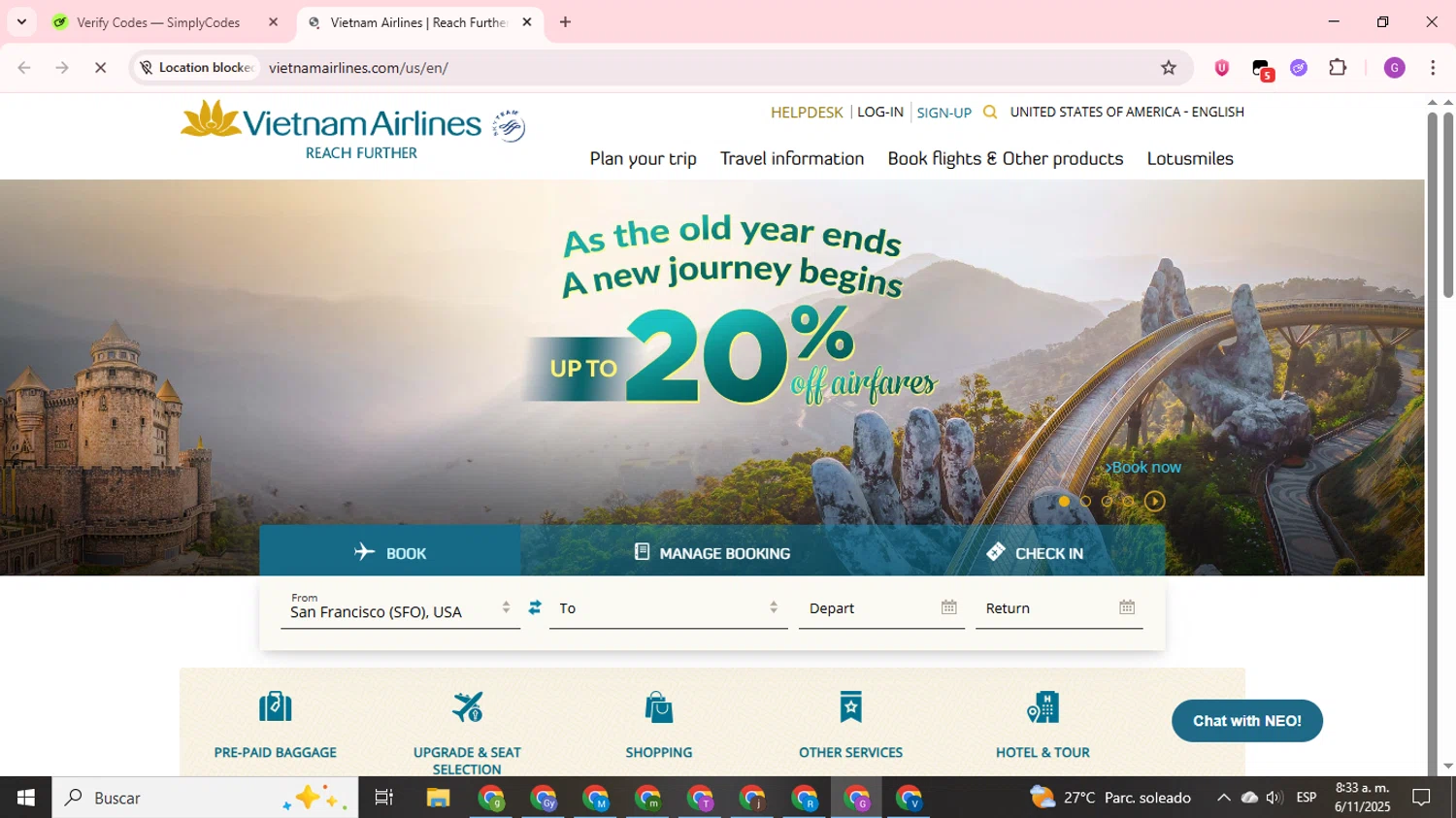
Task: Click the Vietnam Airlines logo
Action: (x=331, y=130)
